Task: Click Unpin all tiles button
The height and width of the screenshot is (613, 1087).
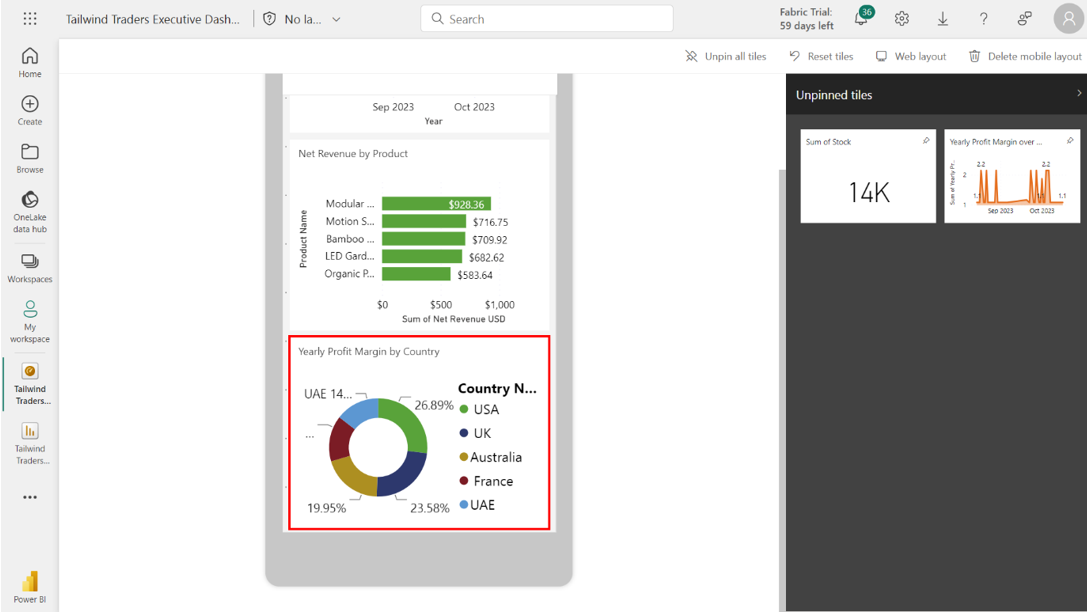Action: pyautogui.click(x=726, y=56)
